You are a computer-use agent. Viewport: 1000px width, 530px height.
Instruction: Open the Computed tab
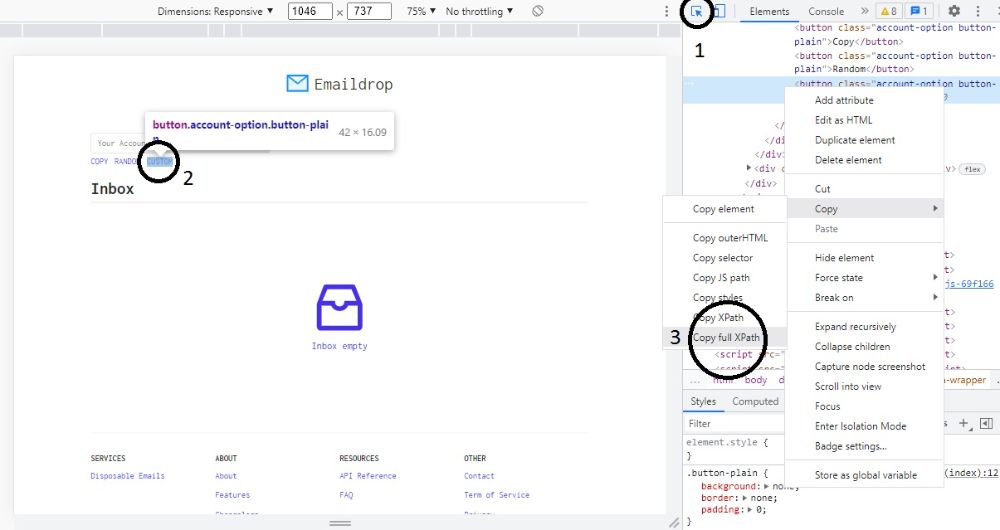tap(755, 401)
